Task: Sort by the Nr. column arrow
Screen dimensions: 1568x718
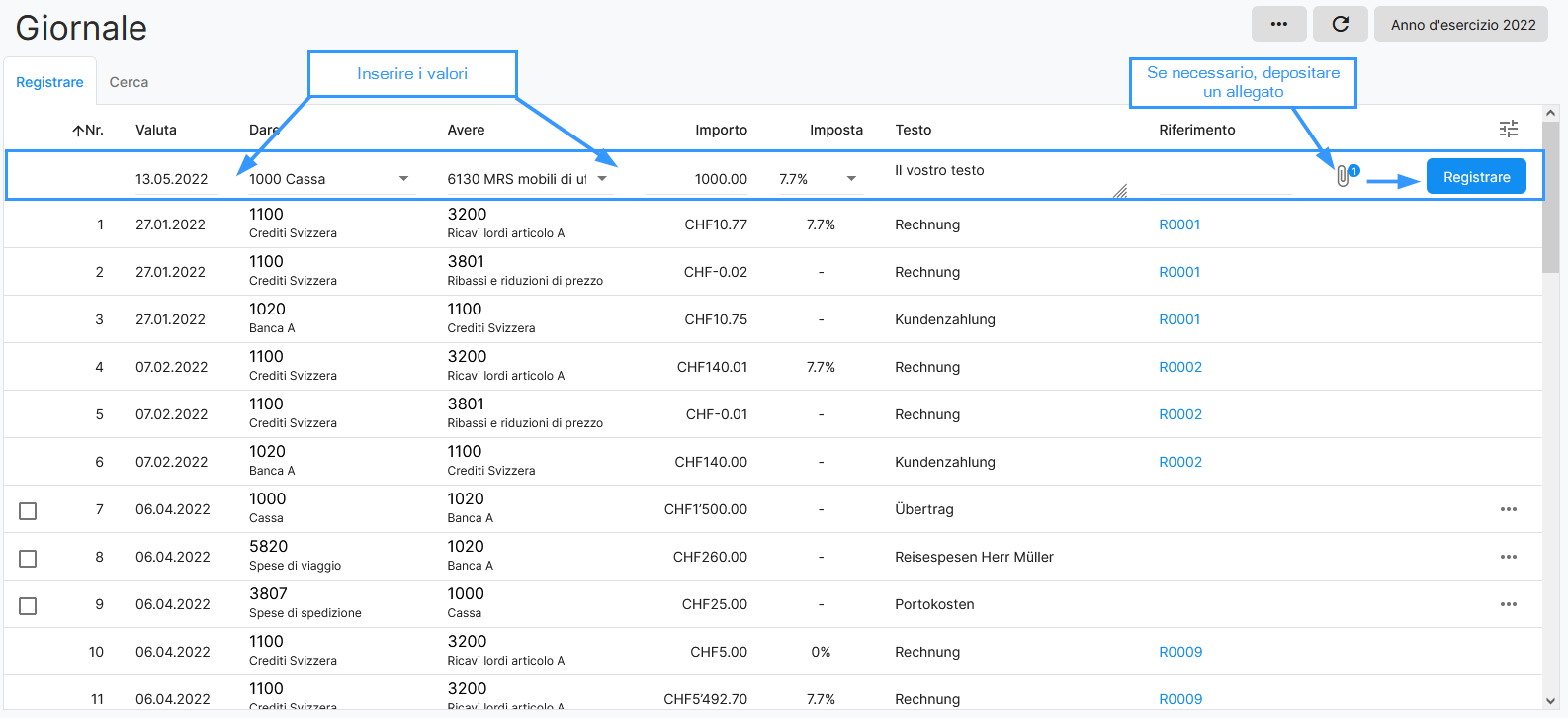Action: coord(78,130)
